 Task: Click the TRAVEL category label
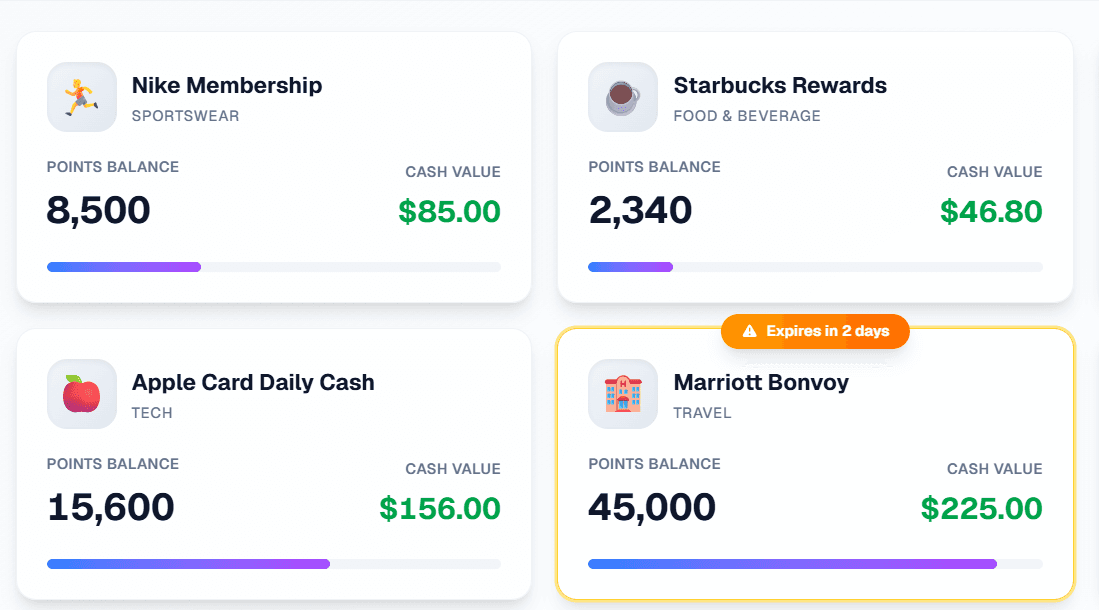(x=703, y=413)
